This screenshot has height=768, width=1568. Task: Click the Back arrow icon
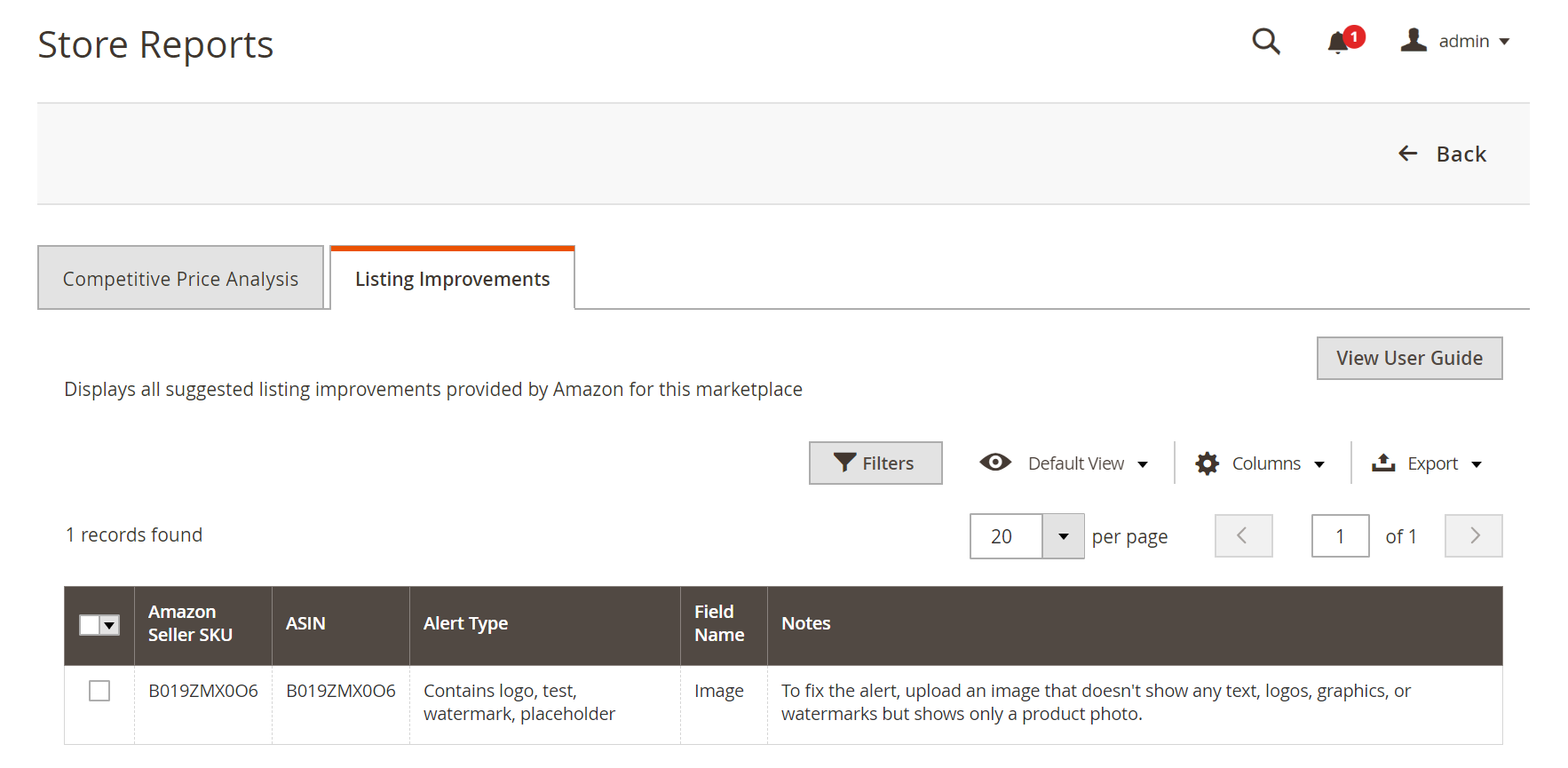[1408, 154]
